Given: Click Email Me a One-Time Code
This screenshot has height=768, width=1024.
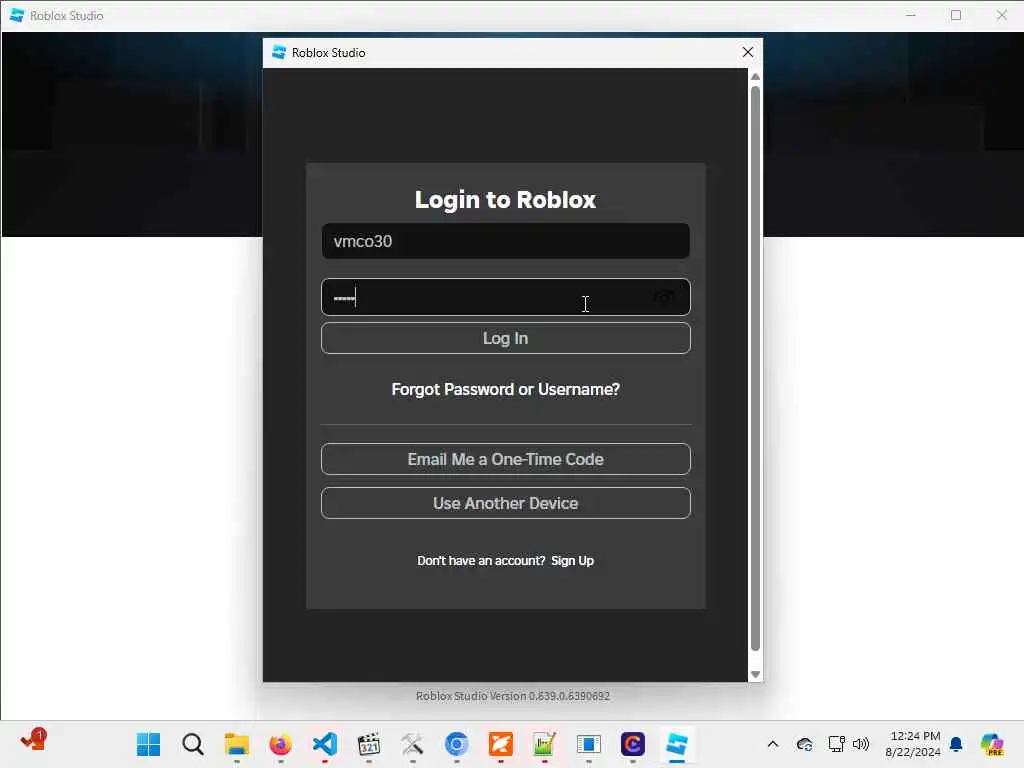Looking at the screenshot, I should click(505, 459).
